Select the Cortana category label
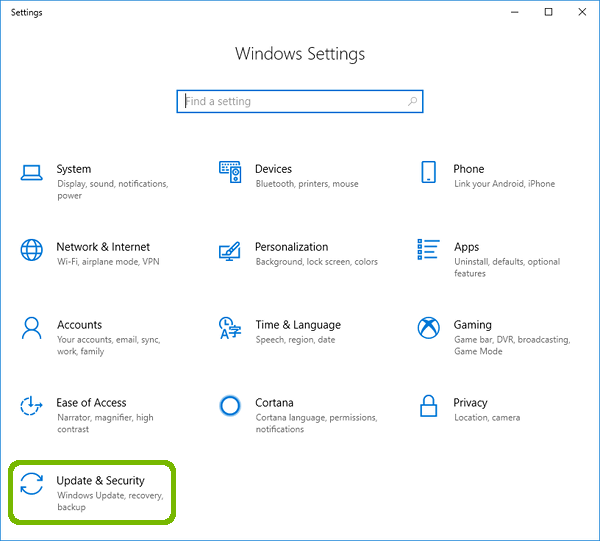Image resolution: width=600 pixels, height=541 pixels. pyautogui.click(x=274, y=402)
